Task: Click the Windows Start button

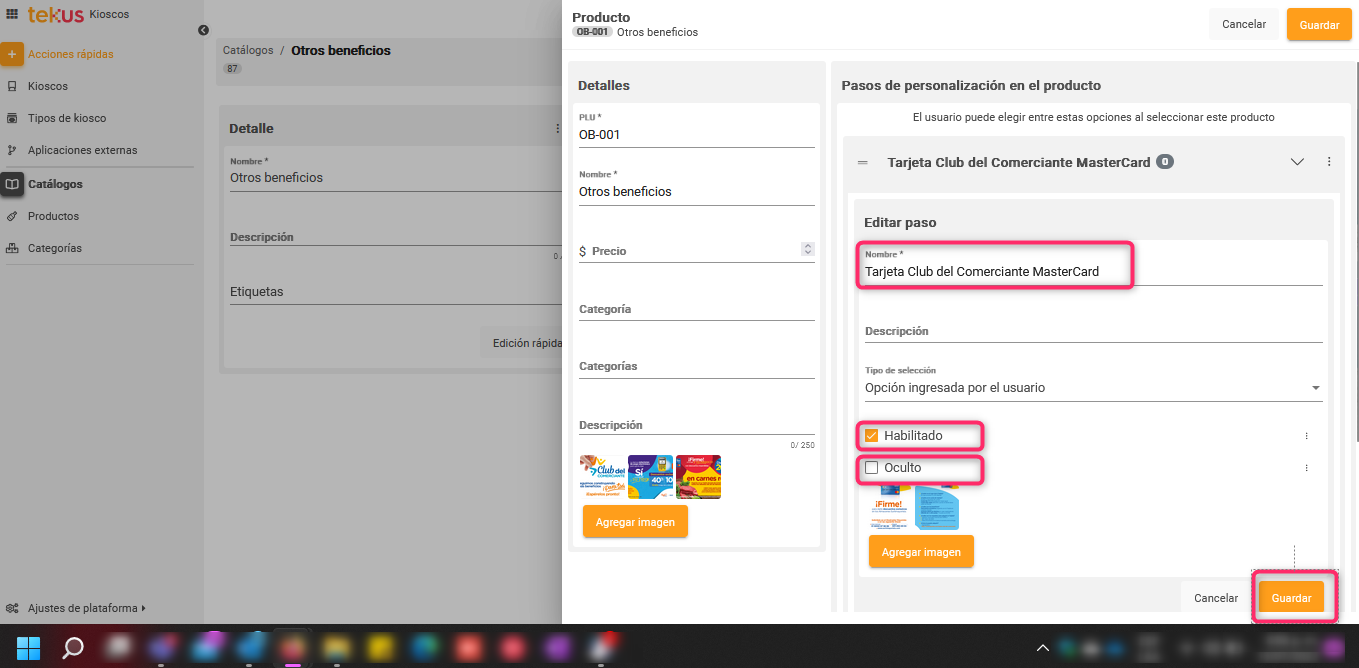Action: tap(28, 648)
